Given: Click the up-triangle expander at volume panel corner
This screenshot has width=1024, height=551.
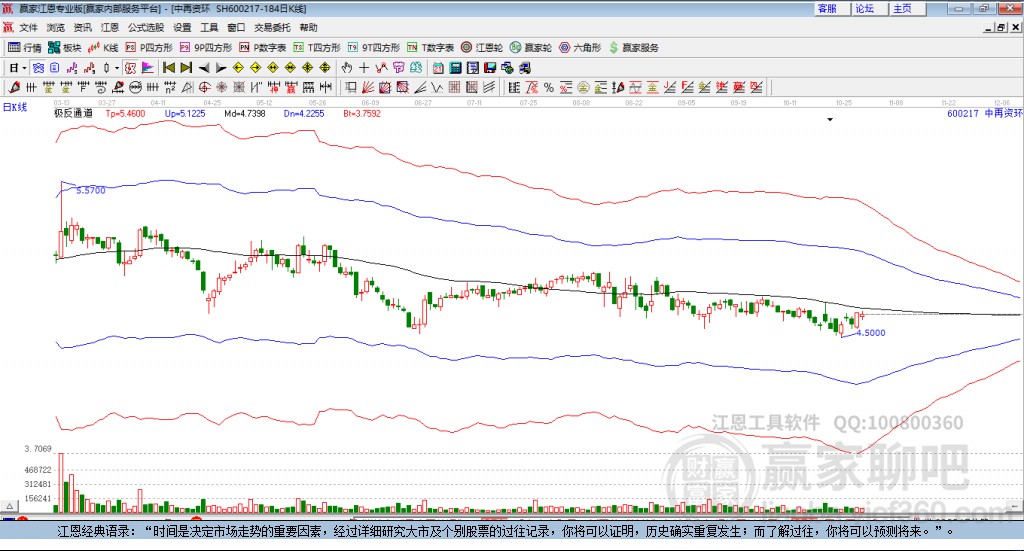Looking at the screenshot, I should [9, 506].
